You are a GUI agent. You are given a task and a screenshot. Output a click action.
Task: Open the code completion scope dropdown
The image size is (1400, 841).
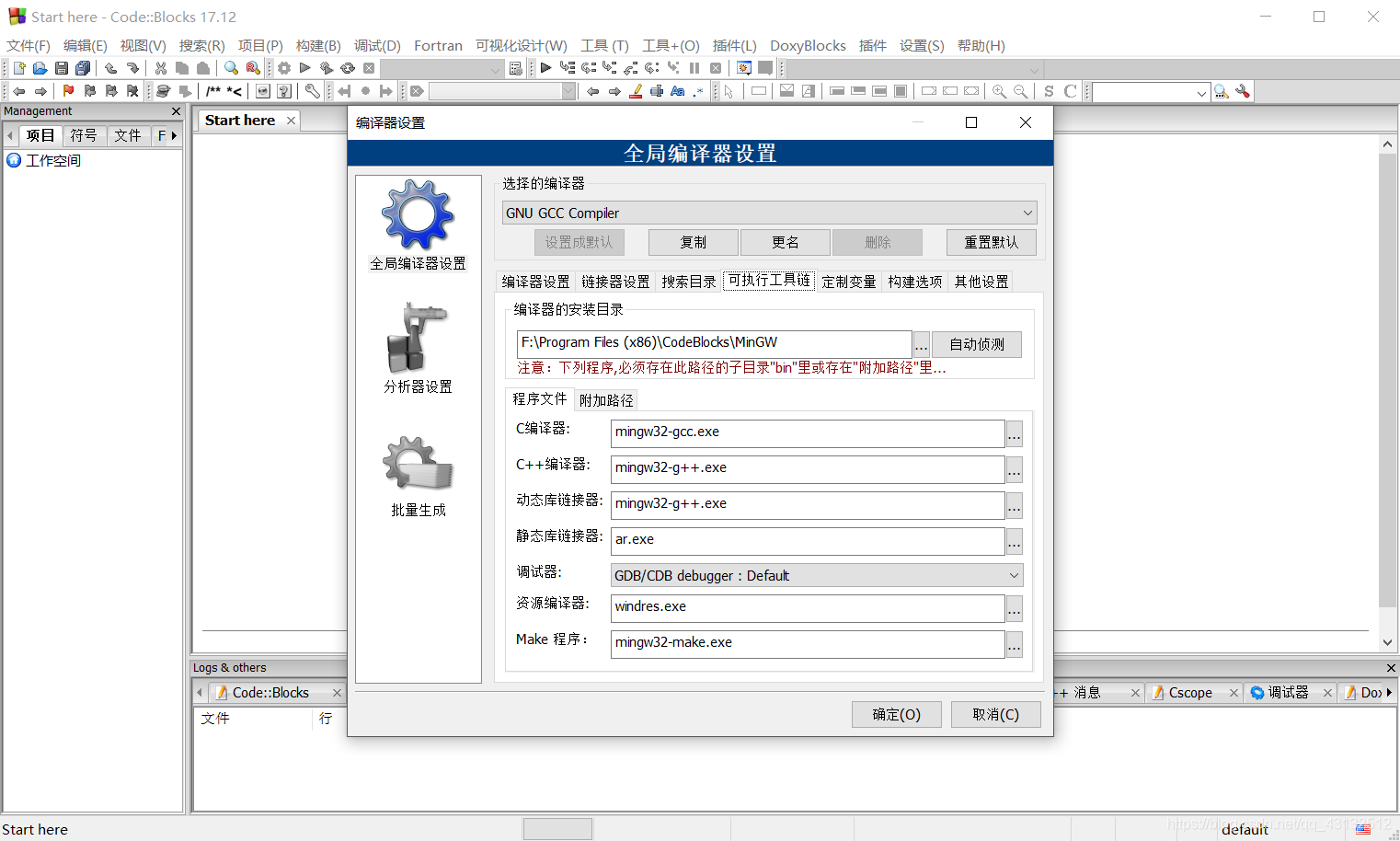point(917,69)
